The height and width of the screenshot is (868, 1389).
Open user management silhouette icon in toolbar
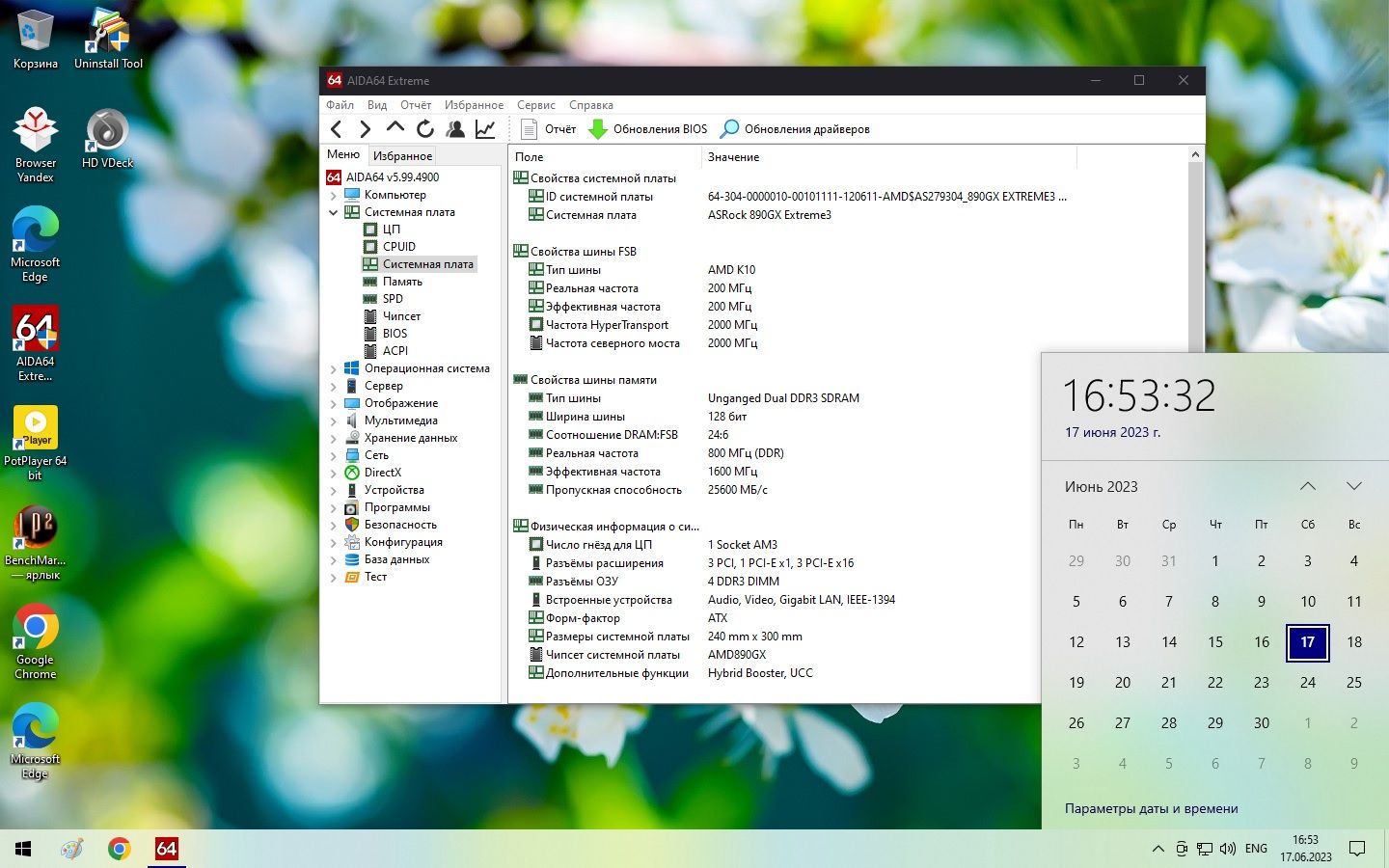tap(455, 129)
